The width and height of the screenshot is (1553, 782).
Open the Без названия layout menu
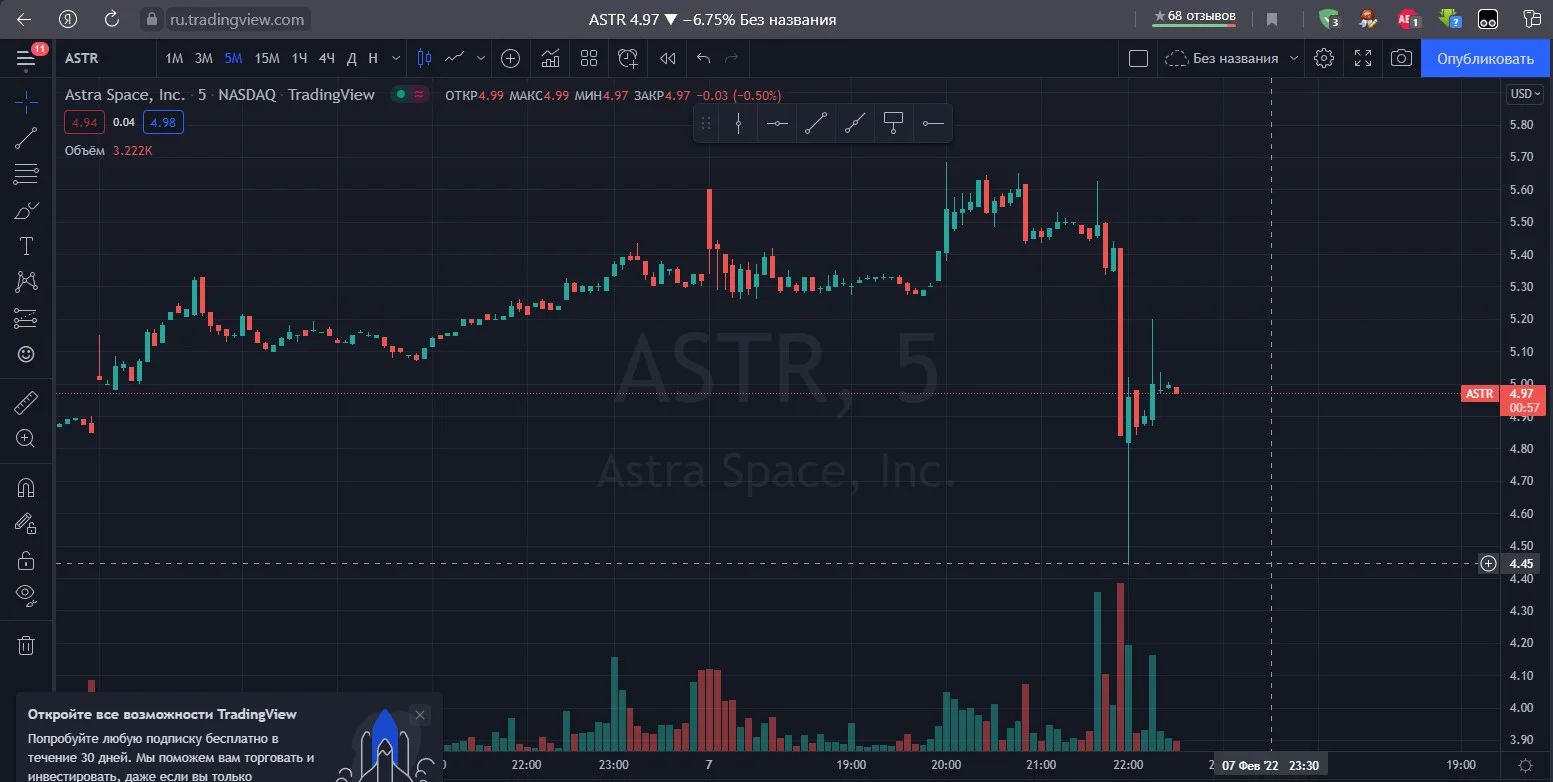1232,59
